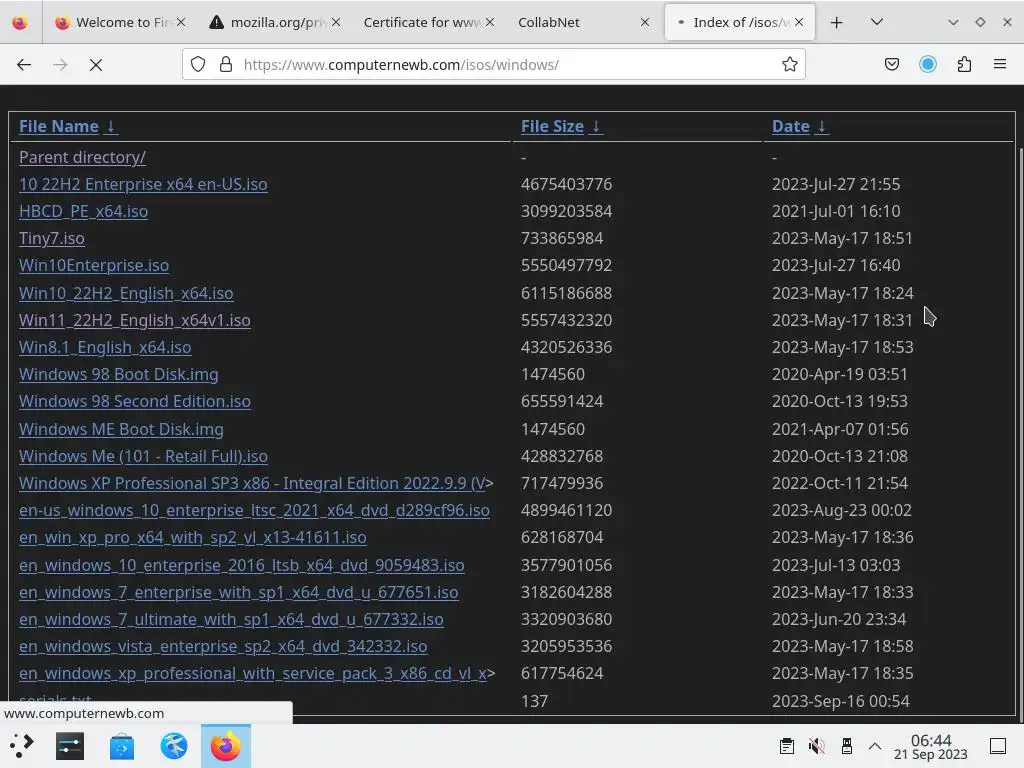
Task: Open the Tiny7.iso link
Action: [52, 238]
